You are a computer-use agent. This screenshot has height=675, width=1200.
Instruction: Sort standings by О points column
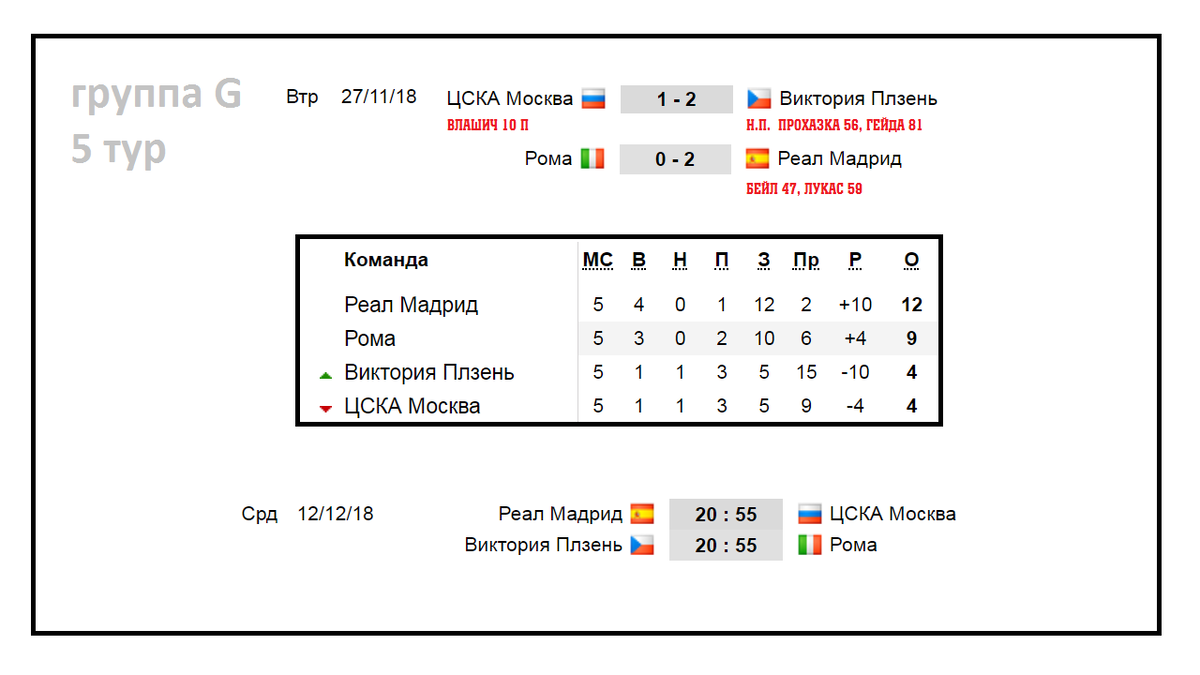(x=911, y=261)
